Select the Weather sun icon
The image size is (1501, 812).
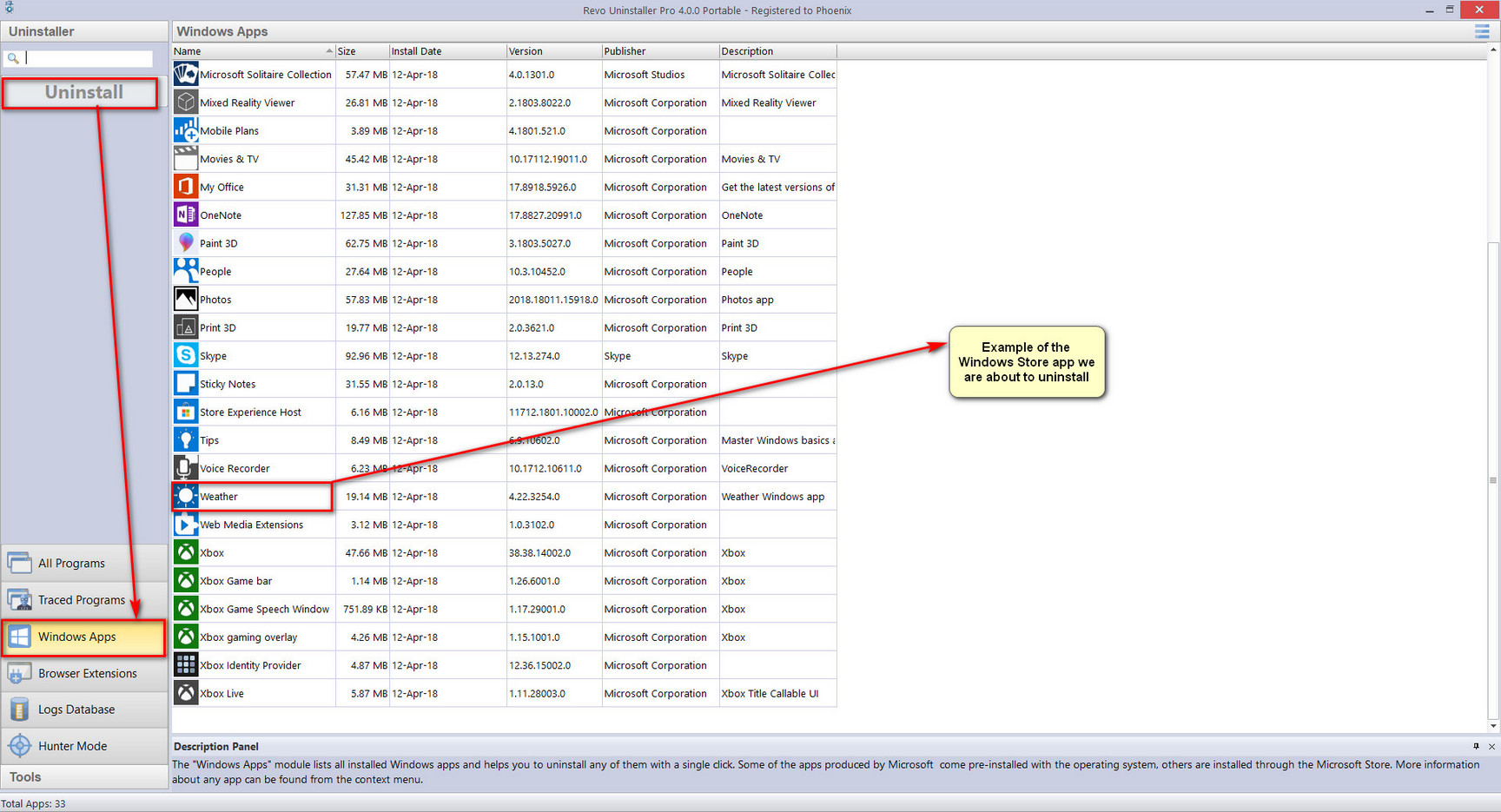186,496
